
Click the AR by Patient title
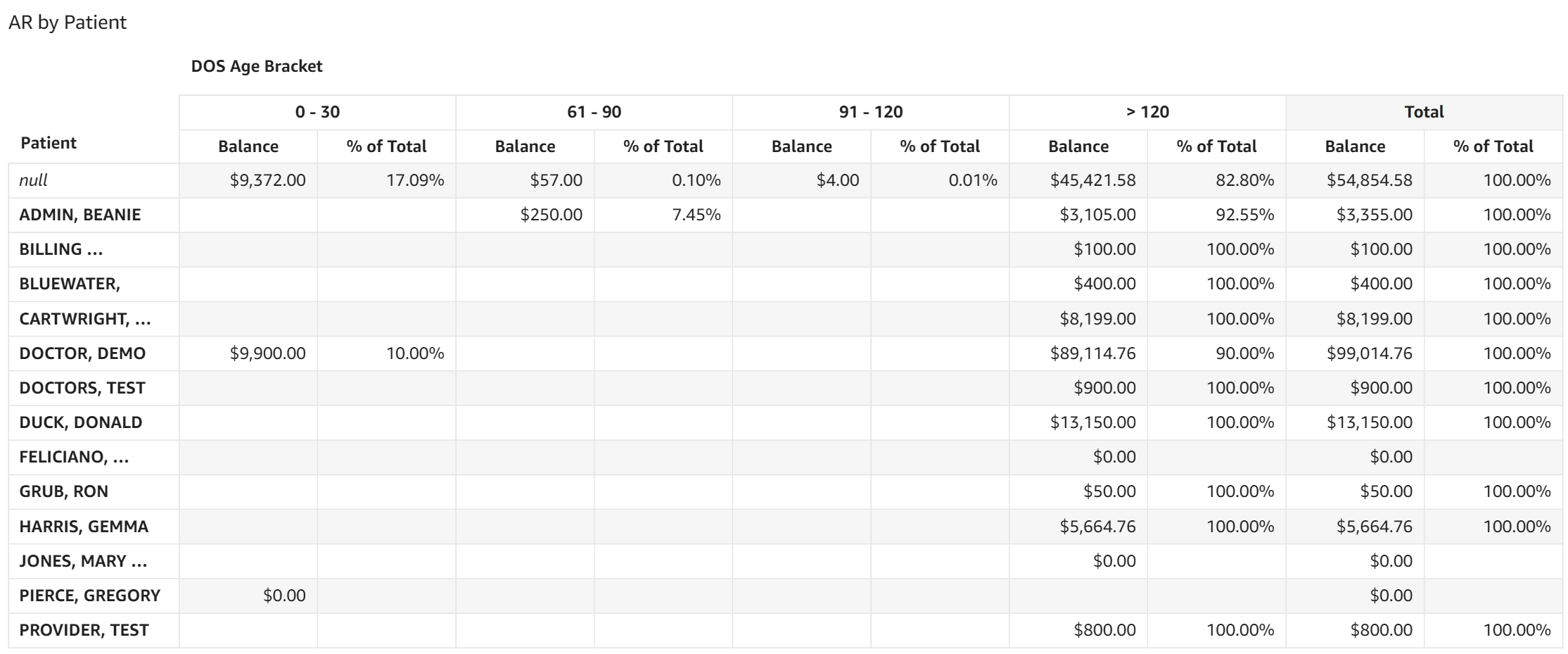pyautogui.click(x=68, y=23)
